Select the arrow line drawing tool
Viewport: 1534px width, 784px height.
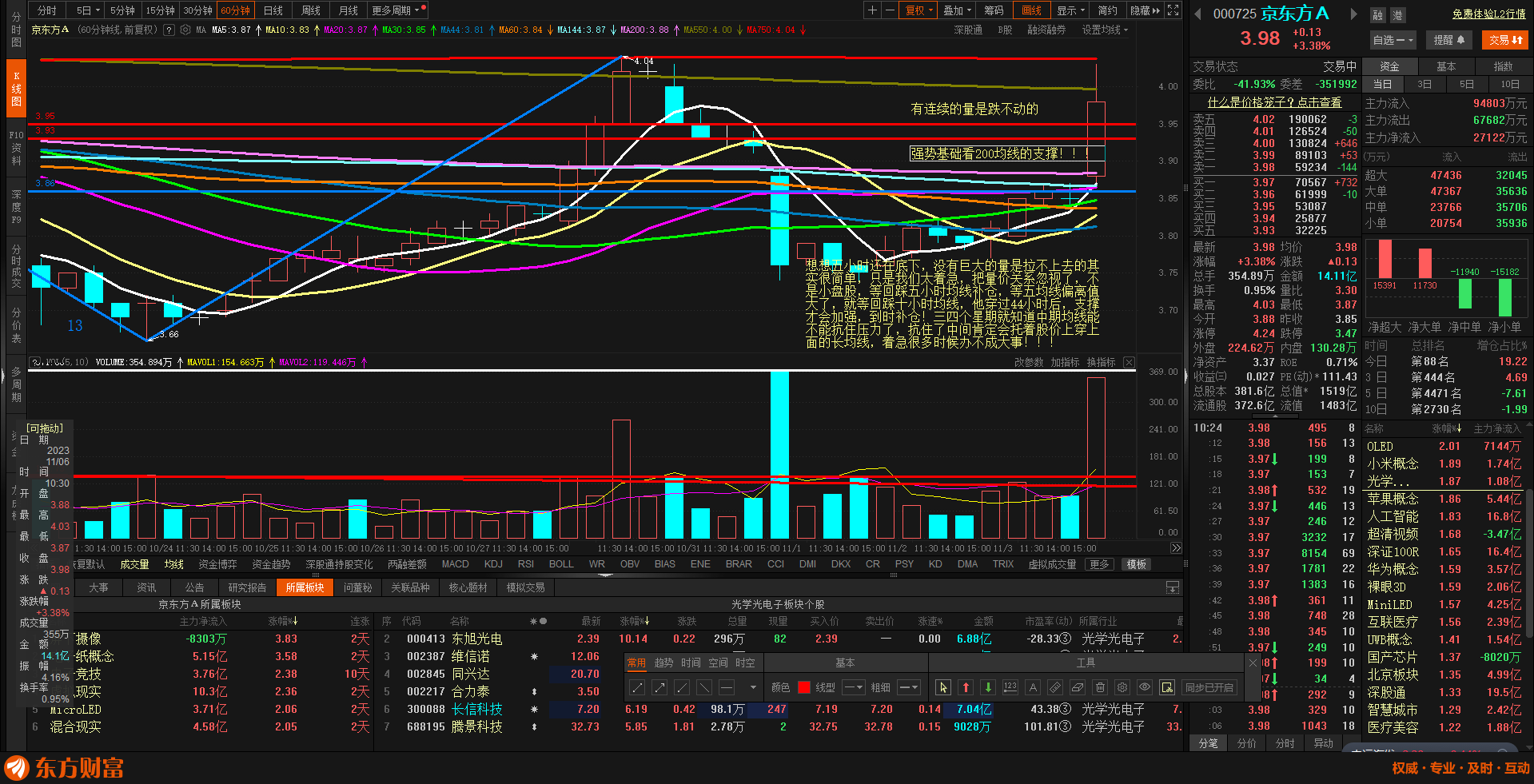point(659,687)
